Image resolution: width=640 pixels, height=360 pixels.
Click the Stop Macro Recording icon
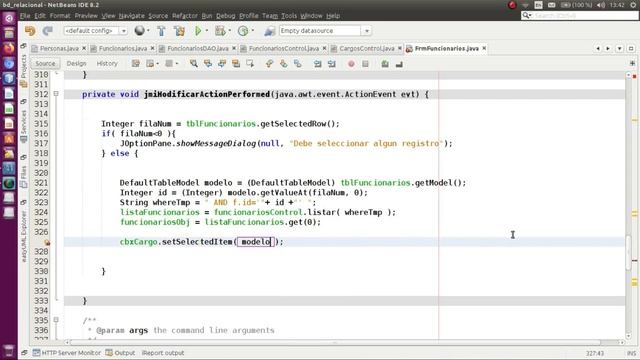coord(365,64)
